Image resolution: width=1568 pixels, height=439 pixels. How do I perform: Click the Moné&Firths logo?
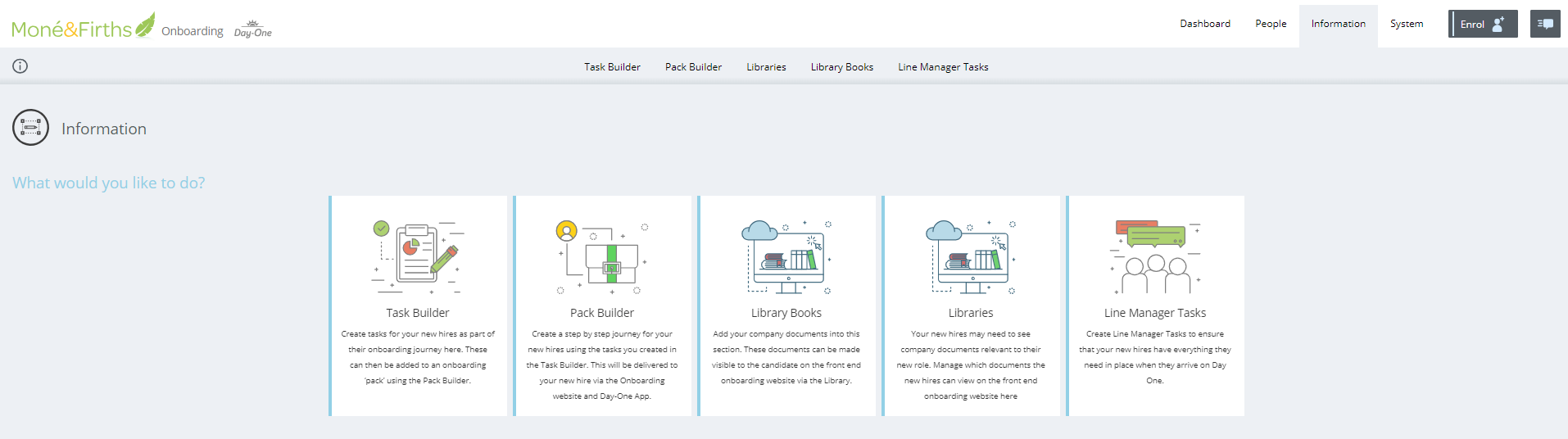coord(82,27)
